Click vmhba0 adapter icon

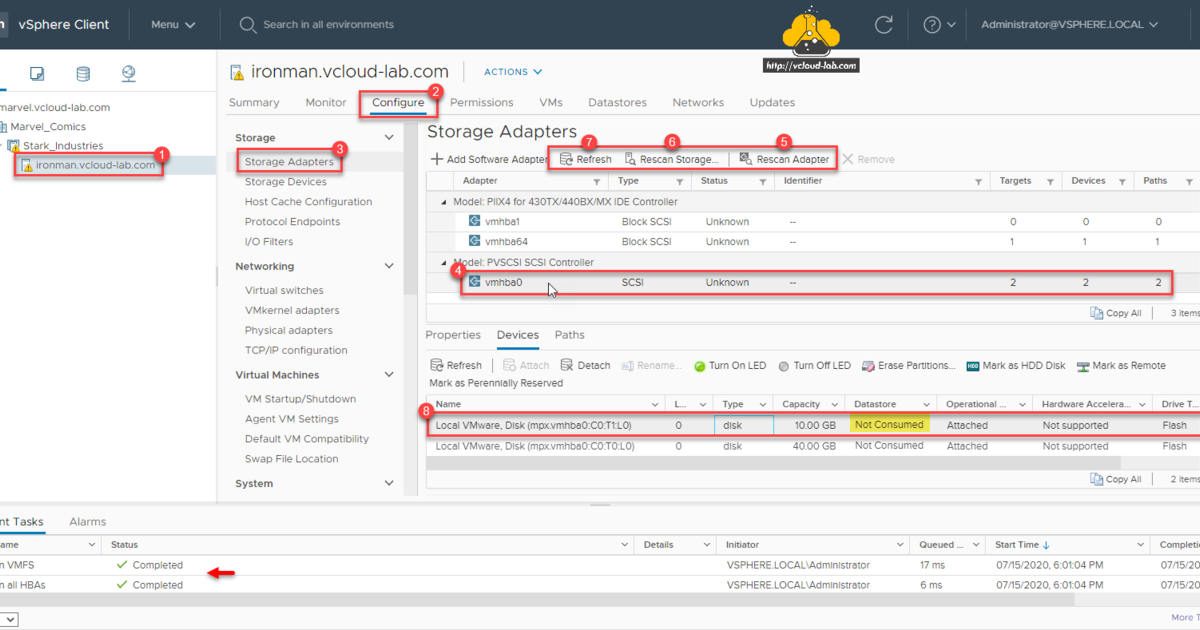[475, 282]
